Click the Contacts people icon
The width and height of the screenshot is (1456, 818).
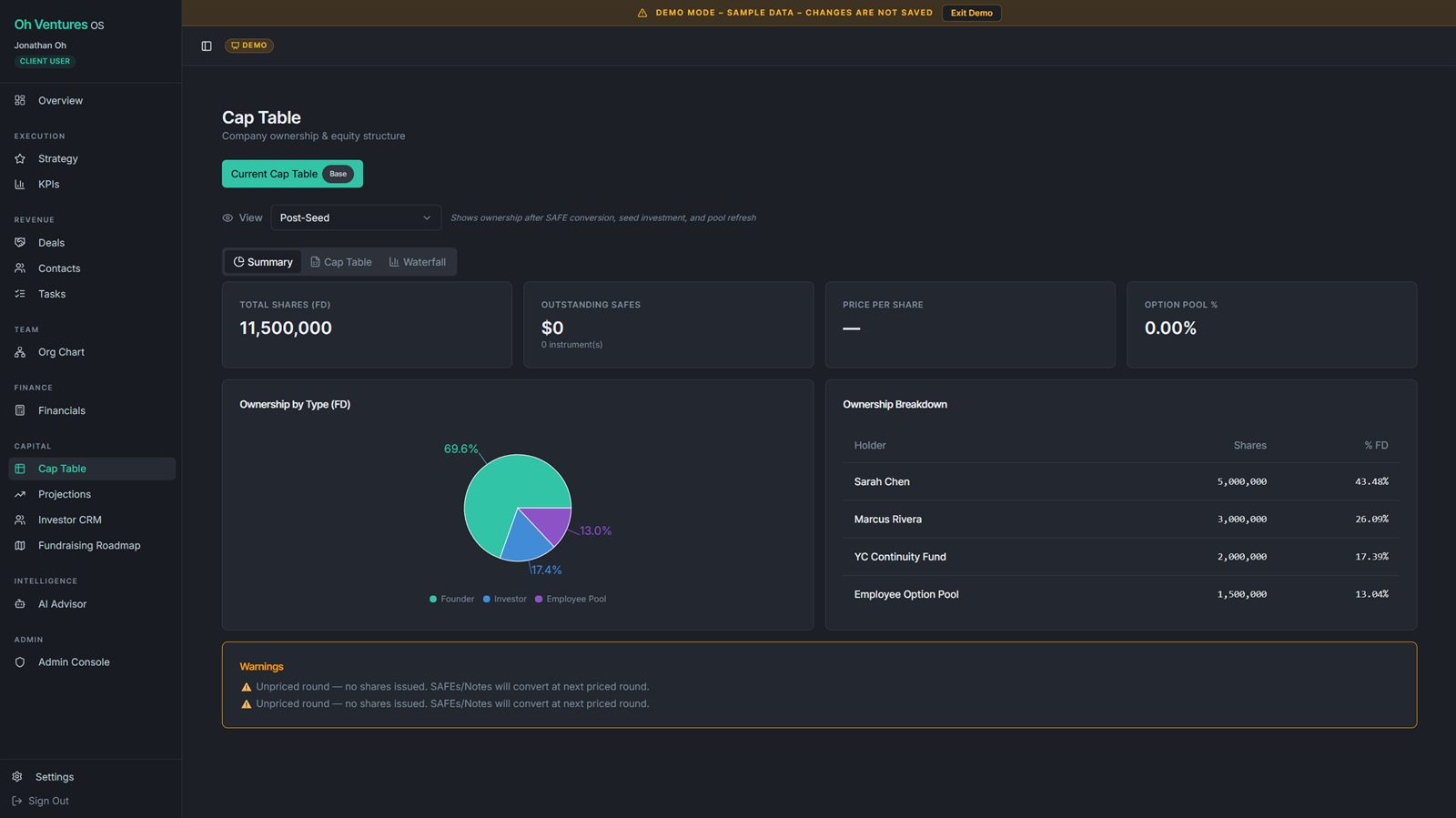coord(20,268)
